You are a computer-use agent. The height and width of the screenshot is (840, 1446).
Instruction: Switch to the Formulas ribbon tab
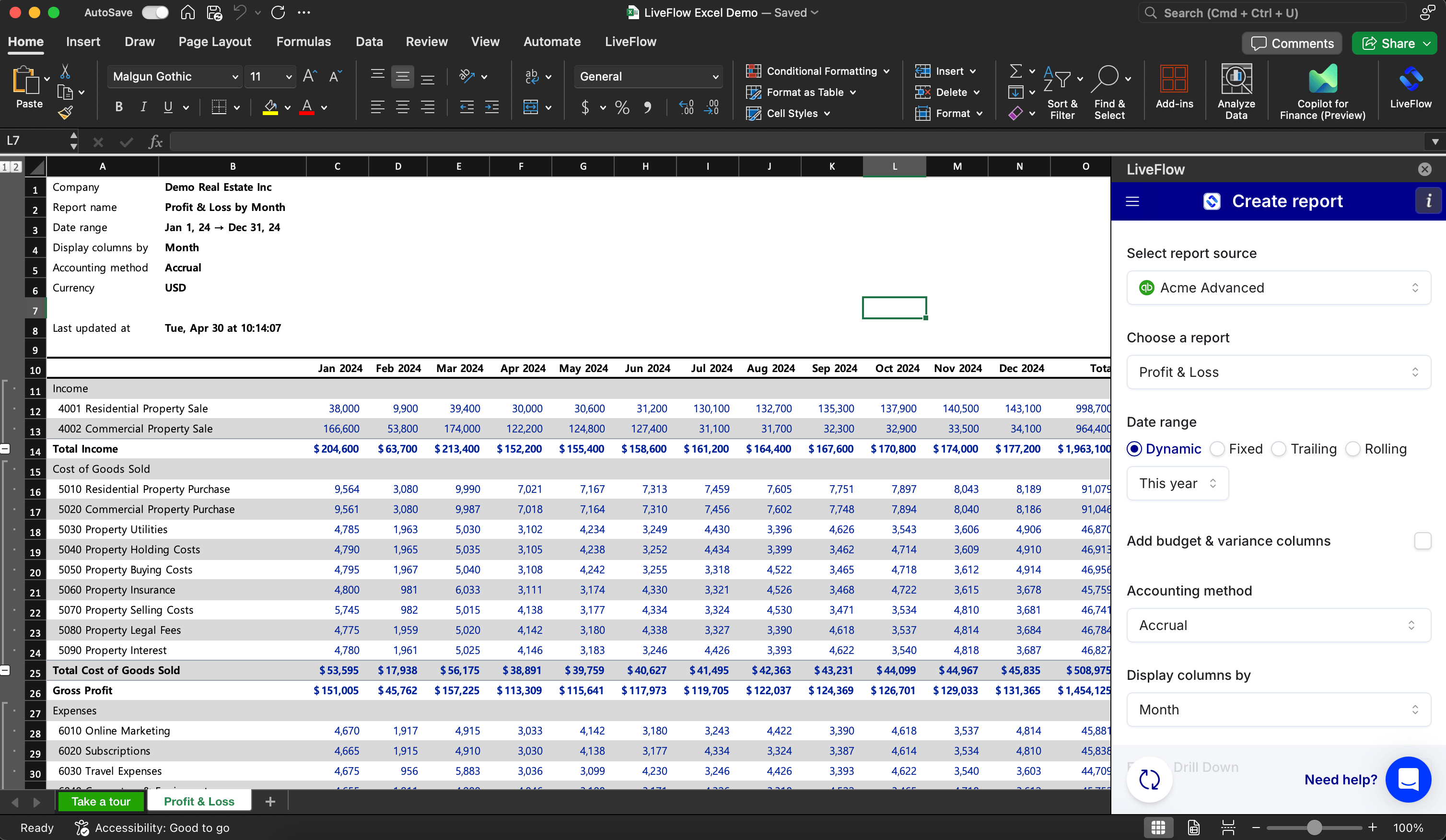pyautogui.click(x=304, y=41)
